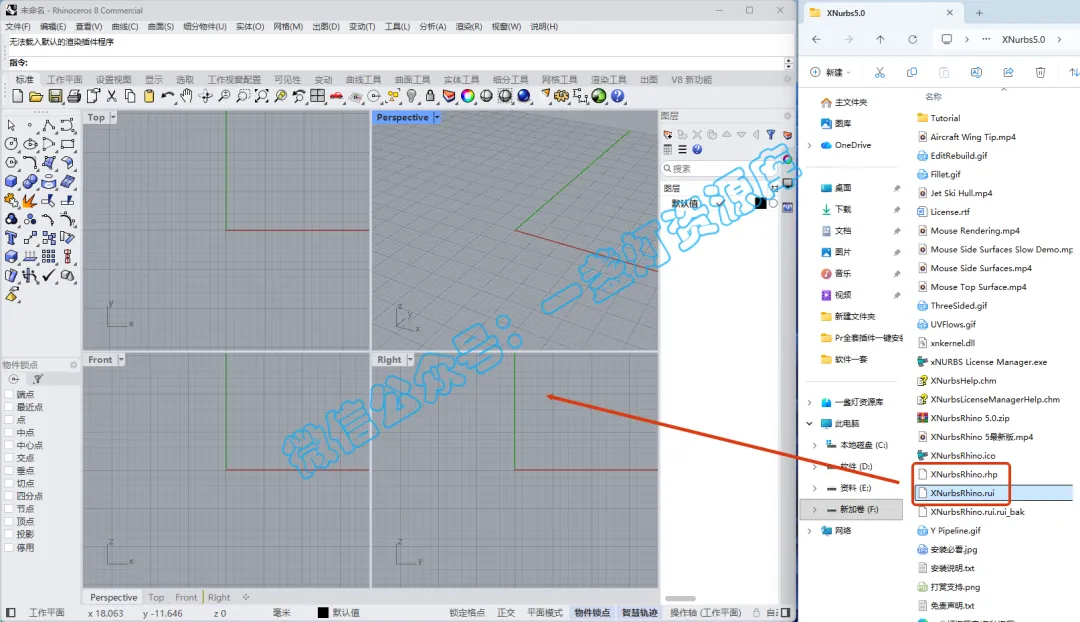The height and width of the screenshot is (622, 1080).
Task: Click the Save floppy disk icon
Action: pos(55,96)
